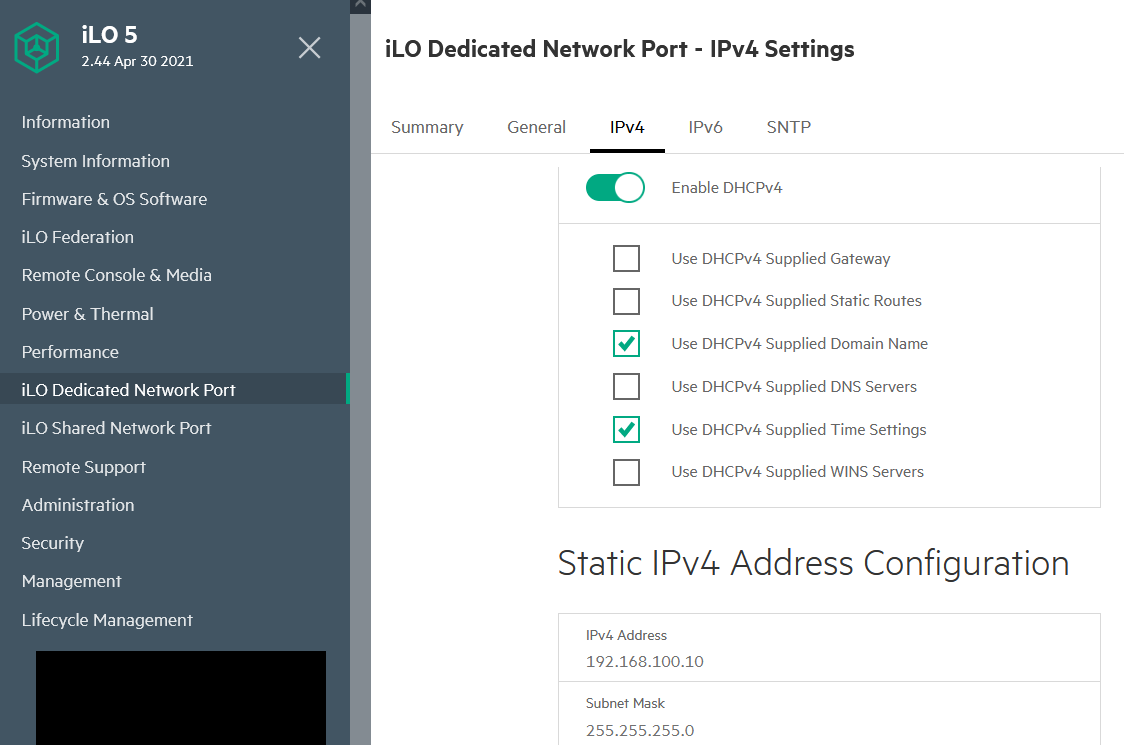Uncheck Use DHCPv4 Supplied Time Settings

tap(627, 430)
